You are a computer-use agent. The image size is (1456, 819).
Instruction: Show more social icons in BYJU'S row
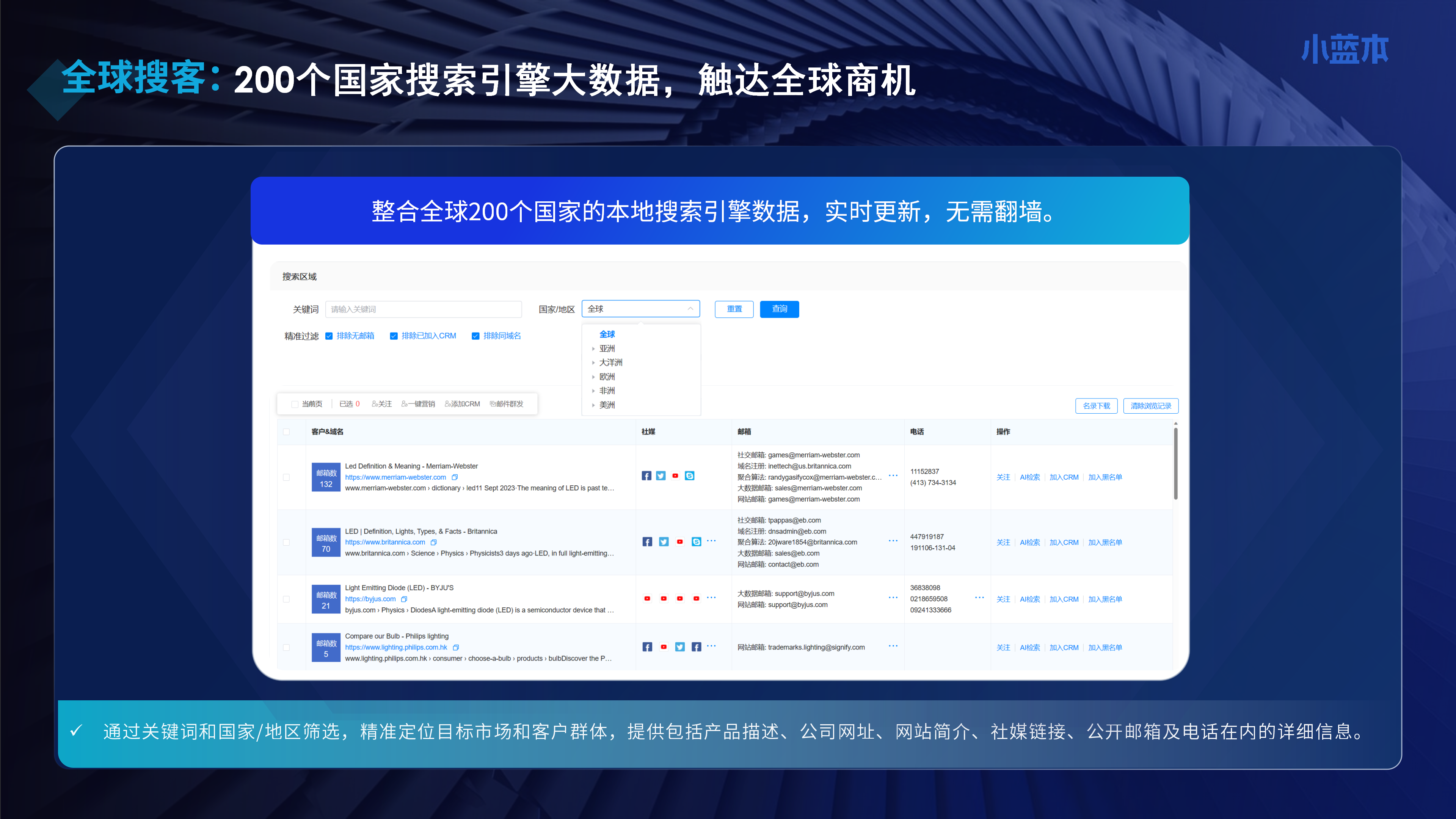pyautogui.click(x=711, y=598)
